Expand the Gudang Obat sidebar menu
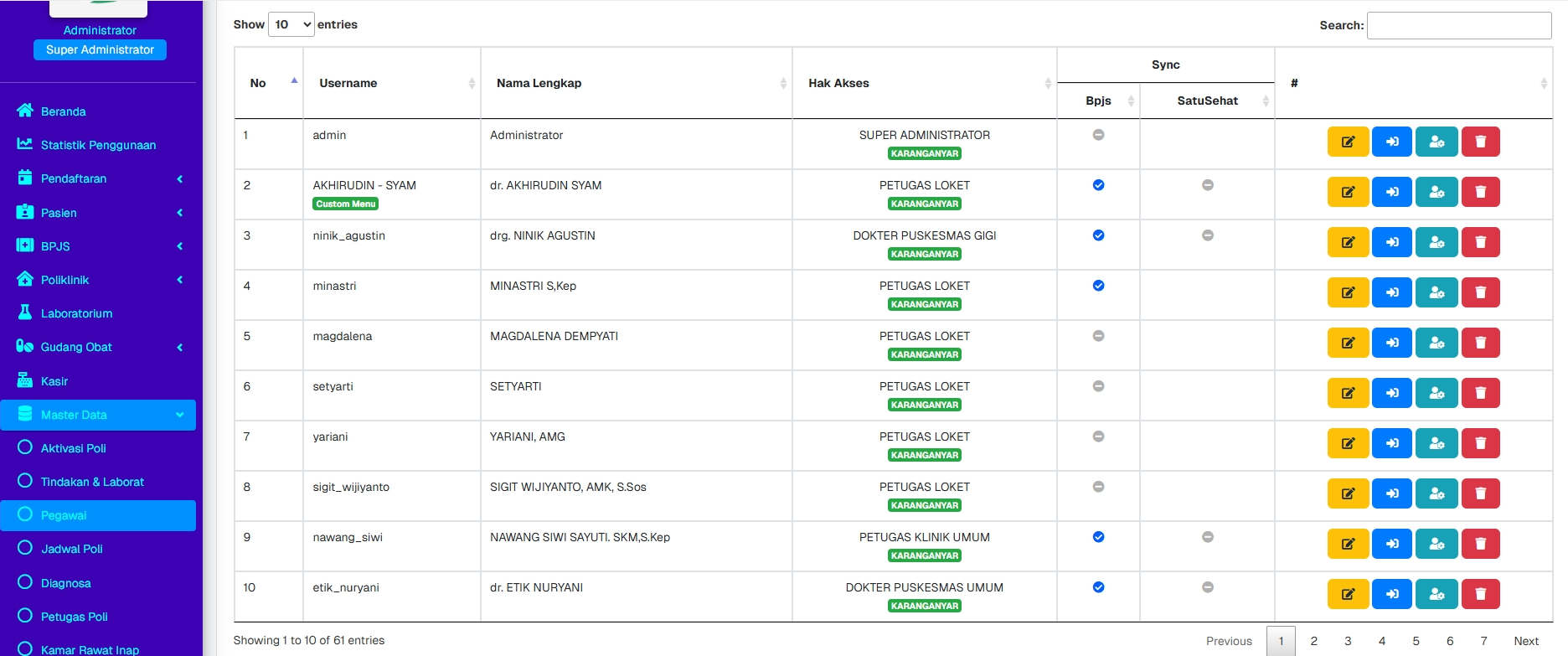Screen dimensions: 1568x656 tap(99, 347)
